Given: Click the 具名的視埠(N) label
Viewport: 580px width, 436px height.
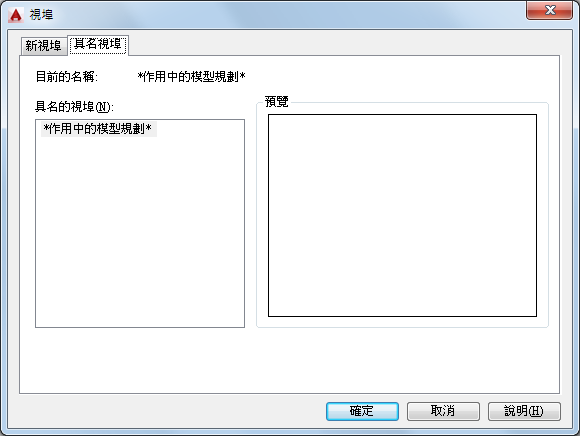Looking at the screenshot, I should [x=74, y=107].
